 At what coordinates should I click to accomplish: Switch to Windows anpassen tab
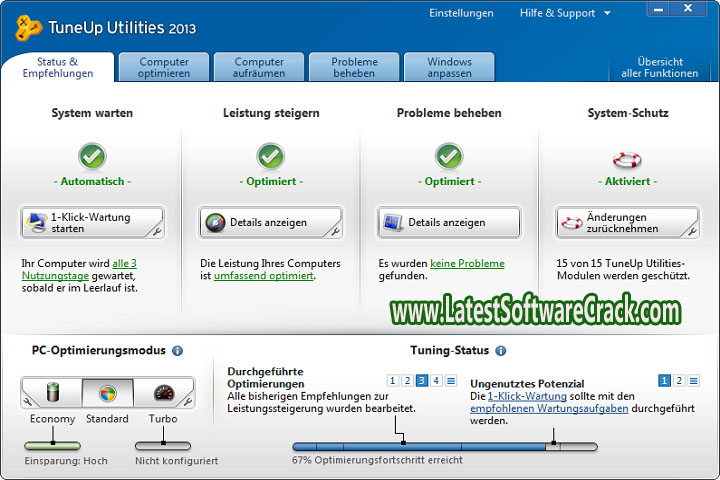(449, 68)
